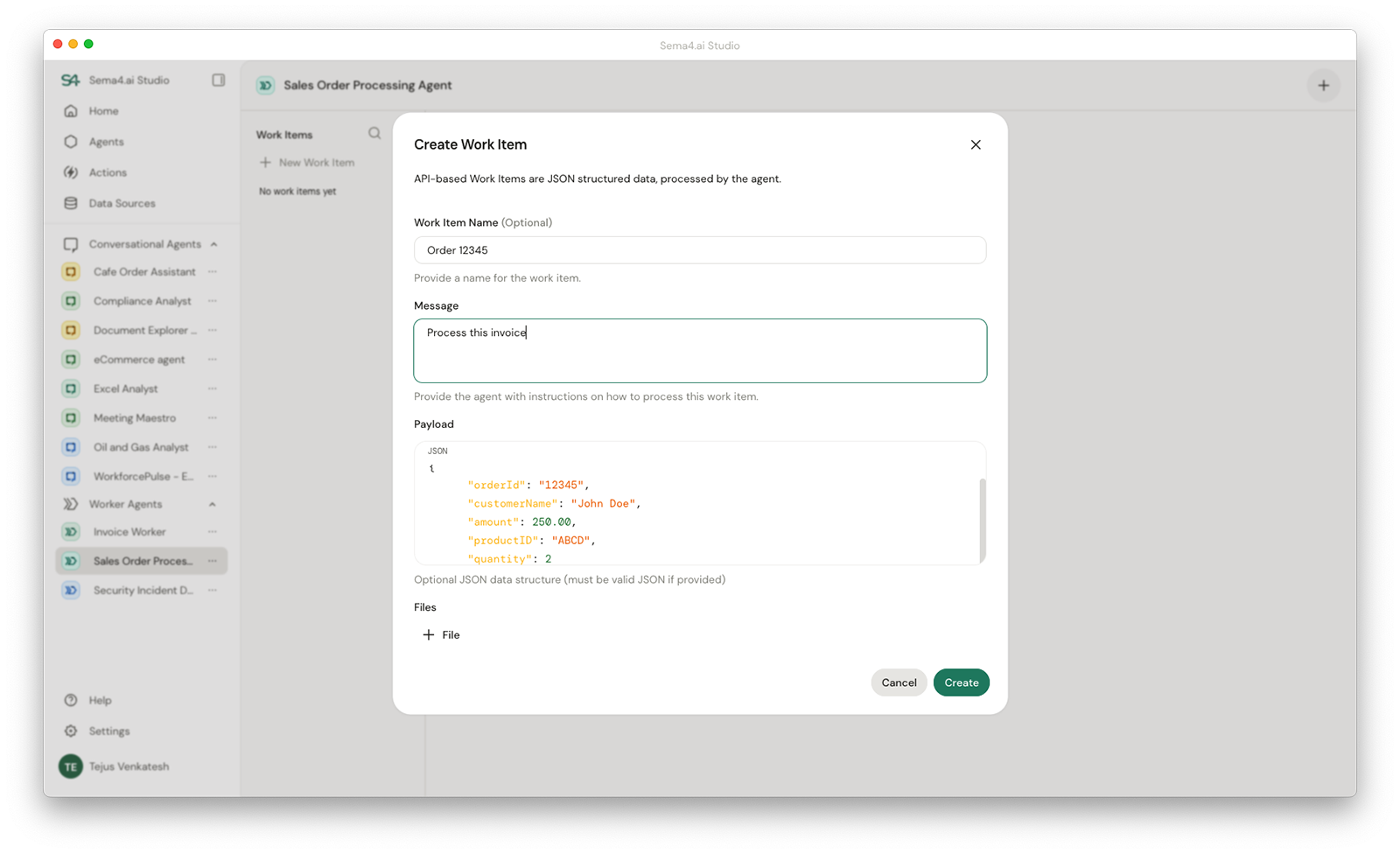
Task: Click the search icon in Work Items
Action: (x=374, y=133)
